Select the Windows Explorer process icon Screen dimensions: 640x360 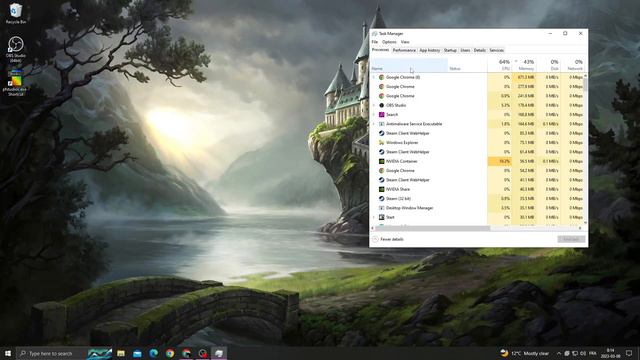(x=381, y=142)
